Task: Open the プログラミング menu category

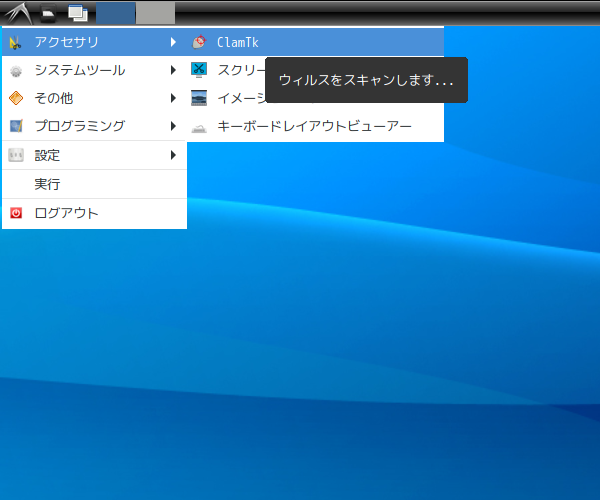Action: click(94, 126)
